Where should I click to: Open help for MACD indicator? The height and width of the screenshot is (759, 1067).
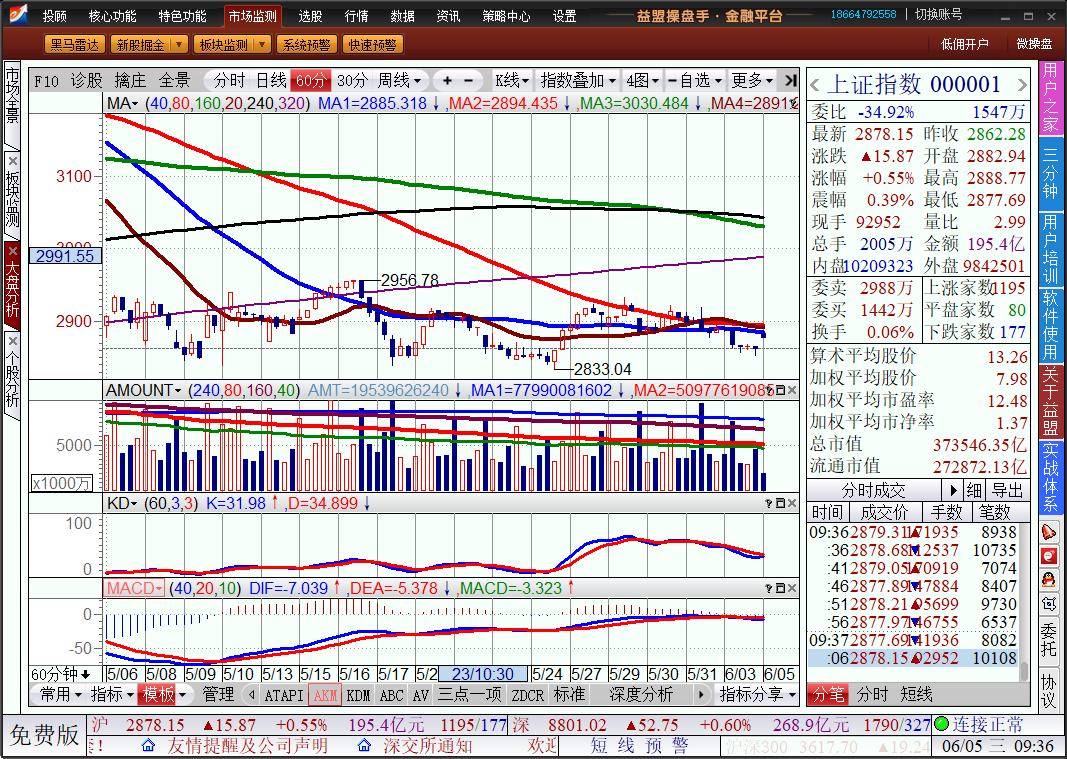(770, 588)
